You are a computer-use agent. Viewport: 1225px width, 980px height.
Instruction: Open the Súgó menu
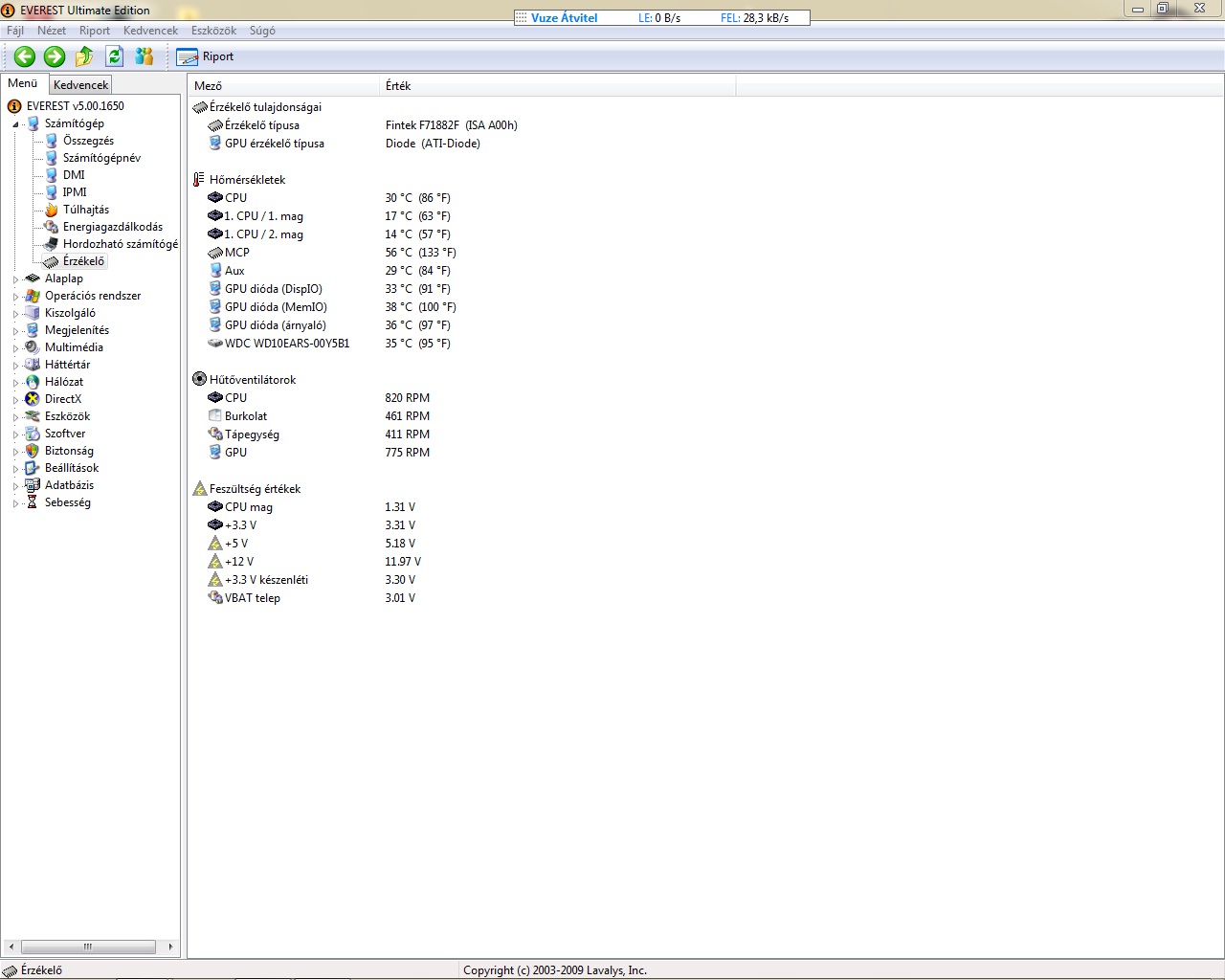pos(262,31)
